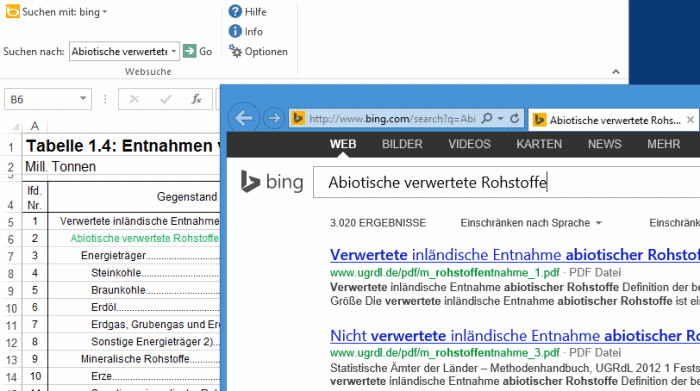The image size is (700, 391).
Task: Click the green Go arrow button
Action: click(x=190, y=51)
